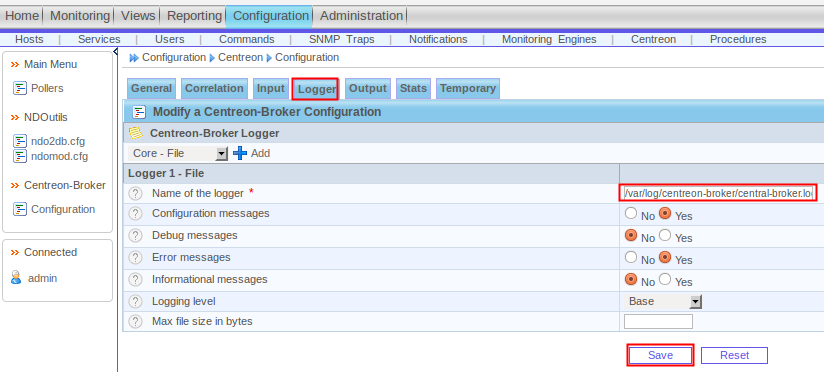This screenshot has height=372, width=824.
Task: Go to the Services submenu
Action: click(99, 39)
